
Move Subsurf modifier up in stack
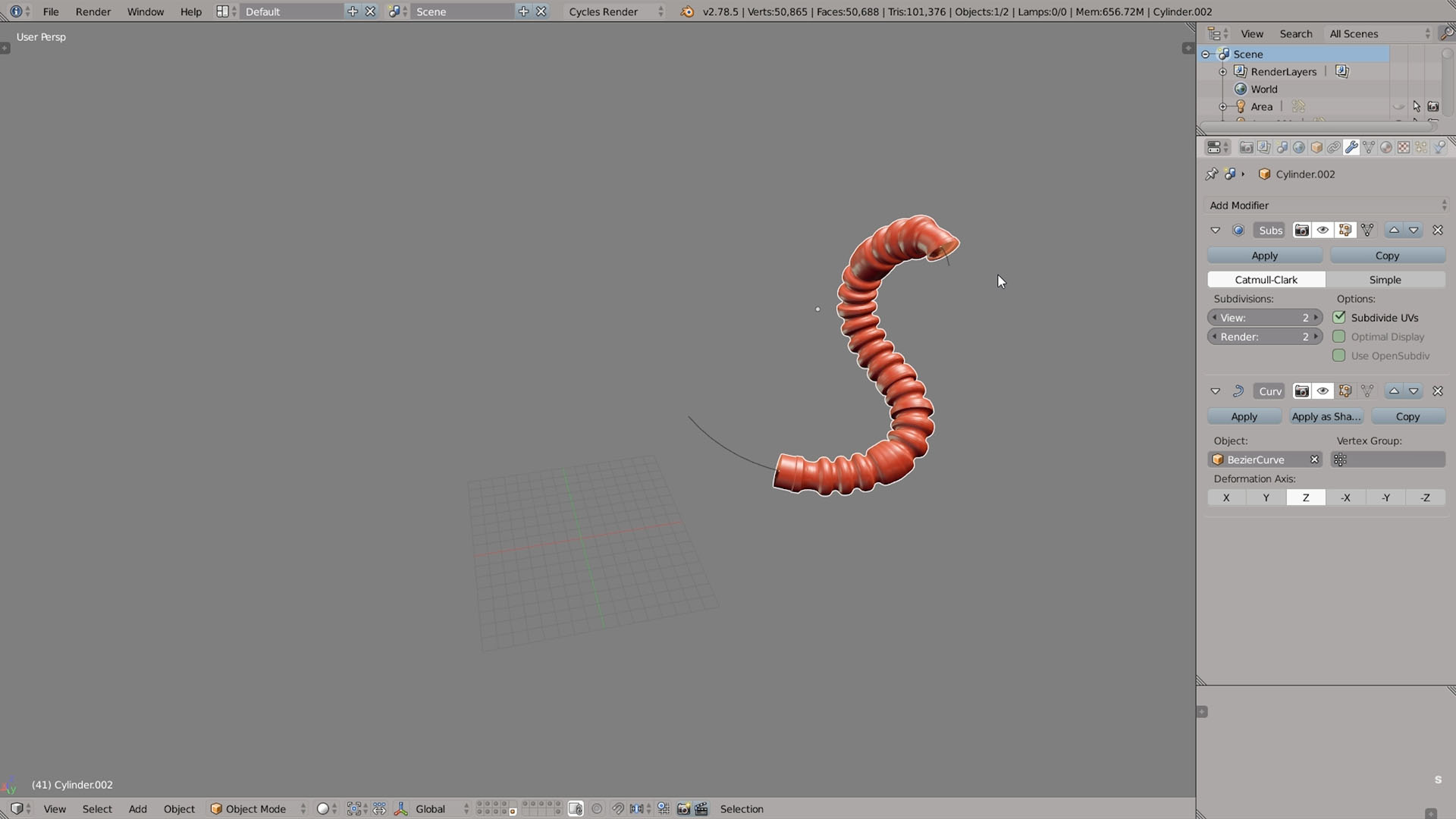tap(1394, 231)
